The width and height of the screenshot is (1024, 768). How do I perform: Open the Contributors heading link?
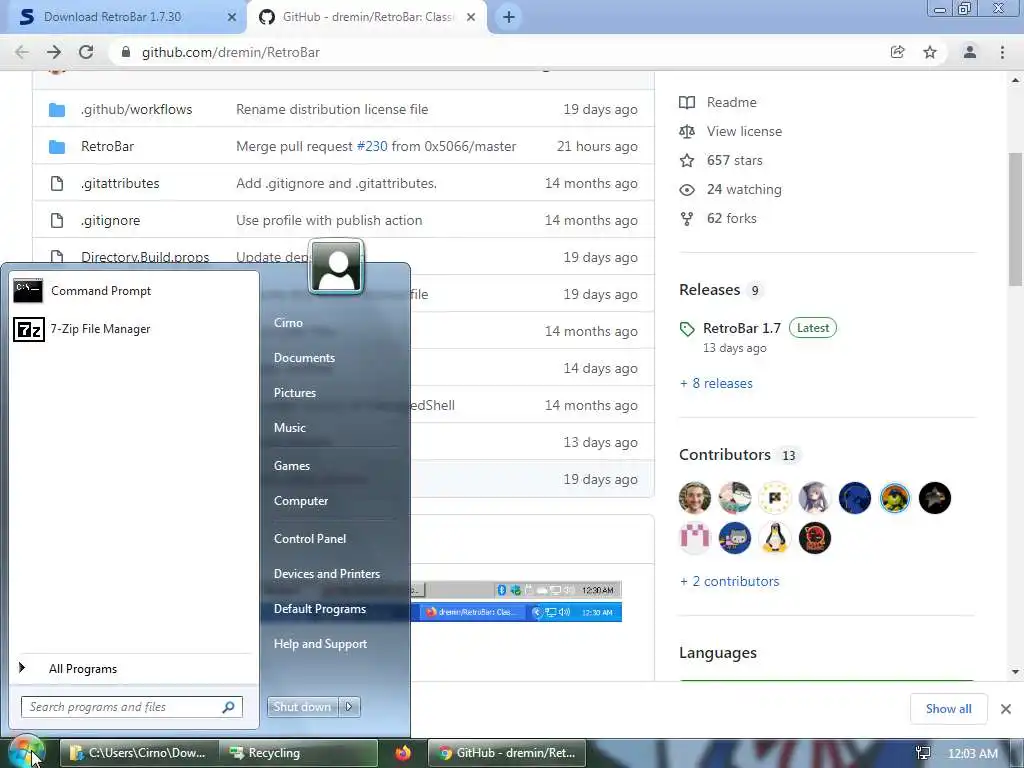click(725, 455)
